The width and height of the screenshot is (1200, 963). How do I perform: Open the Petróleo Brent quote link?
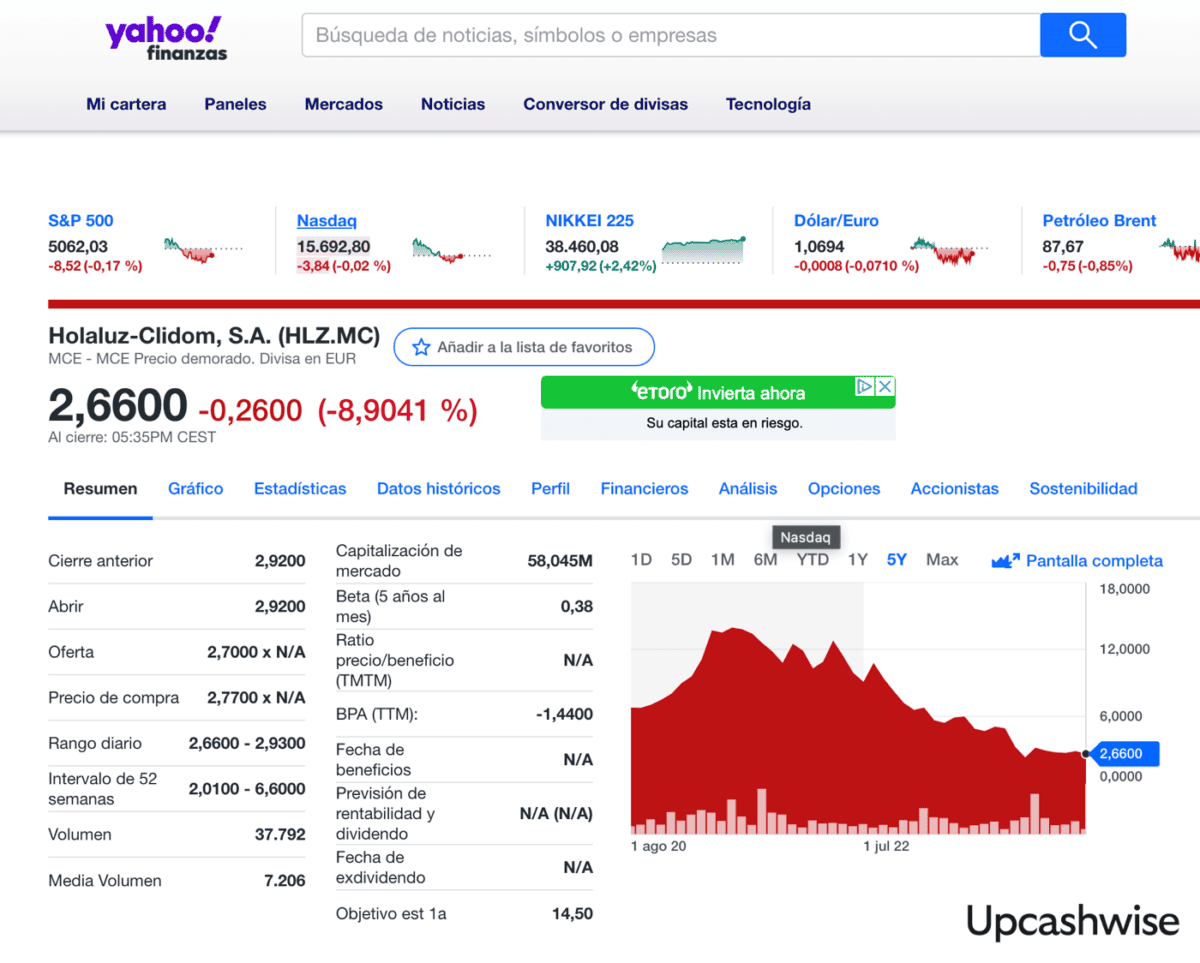click(x=1099, y=221)
